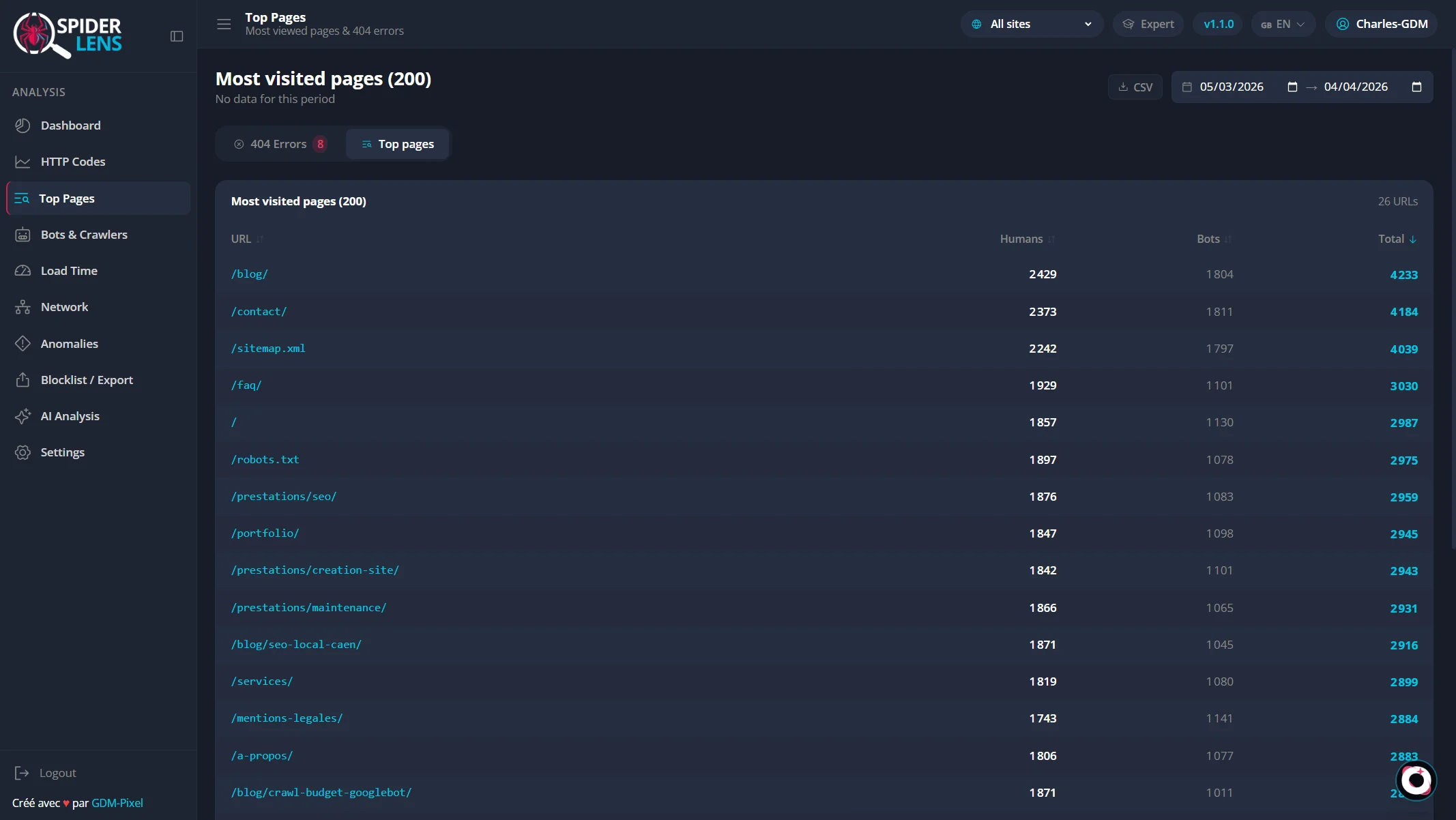Open Bots & Crawlers page
Screen dimensions: 1456x820
(x=84, y=235)
